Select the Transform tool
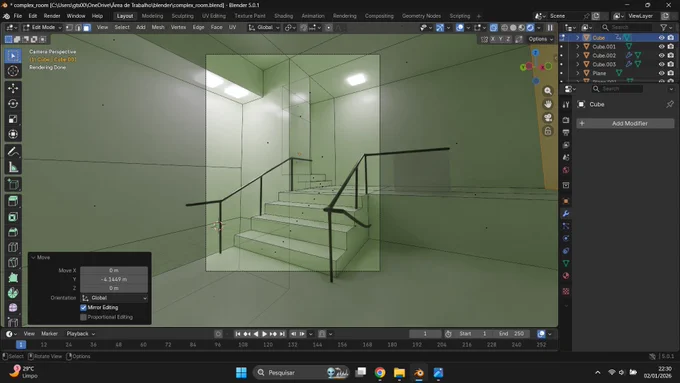 13,134
